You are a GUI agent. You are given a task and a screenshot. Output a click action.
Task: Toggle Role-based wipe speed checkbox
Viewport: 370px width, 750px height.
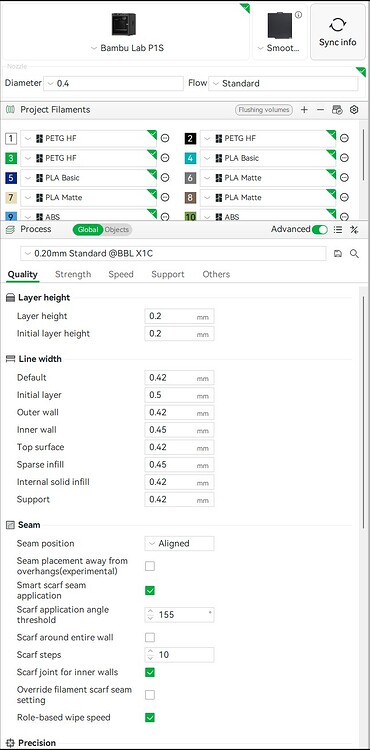pyautogui.click(x=150, y=717)
